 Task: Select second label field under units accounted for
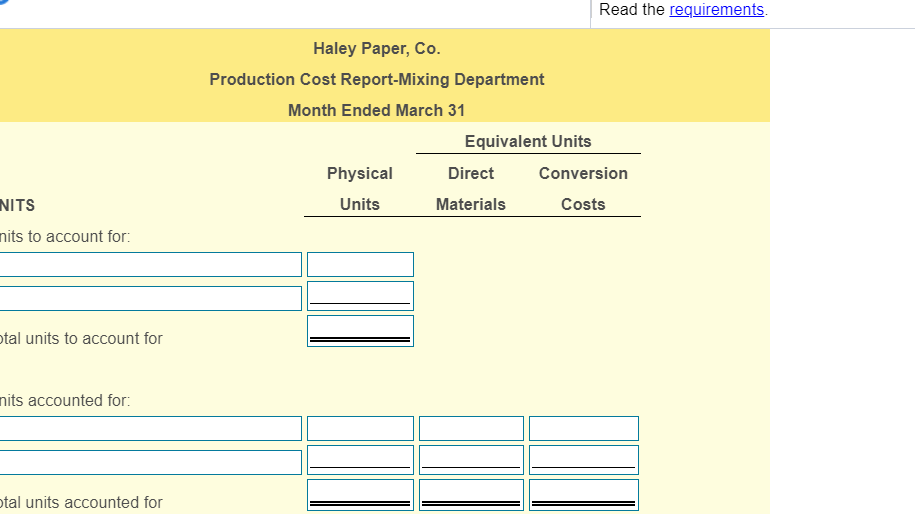pyautogui.click(x=151, y=463)
